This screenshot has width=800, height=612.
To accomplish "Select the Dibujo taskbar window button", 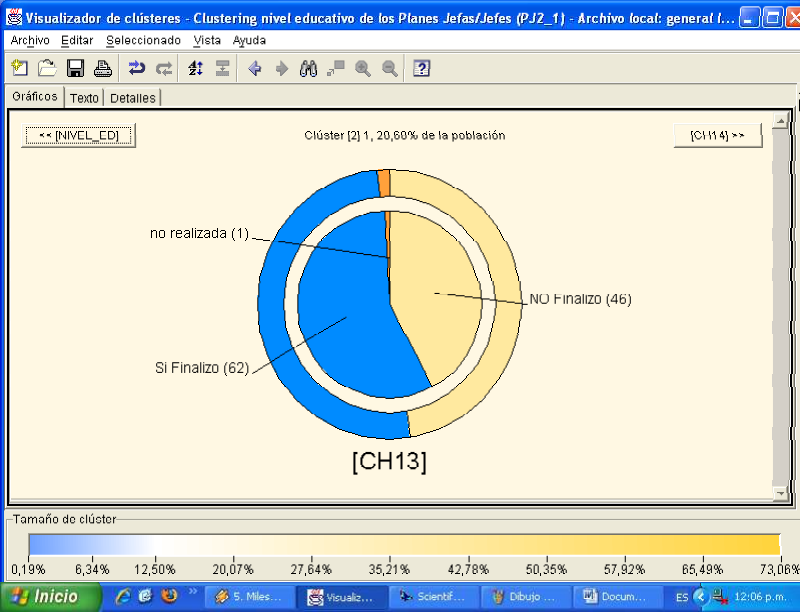I will pos(525,596).
